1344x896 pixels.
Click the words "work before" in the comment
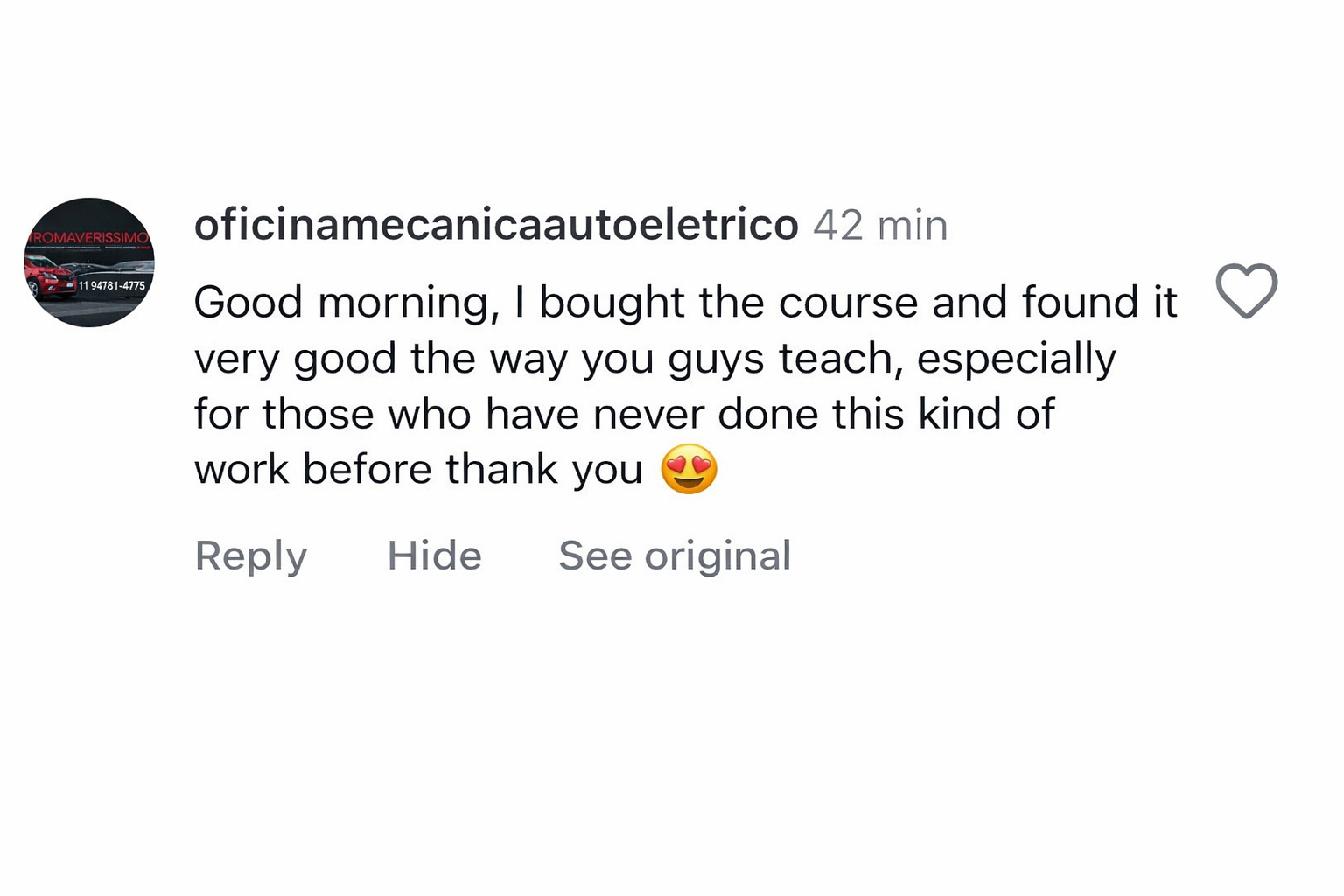(313, 470)
